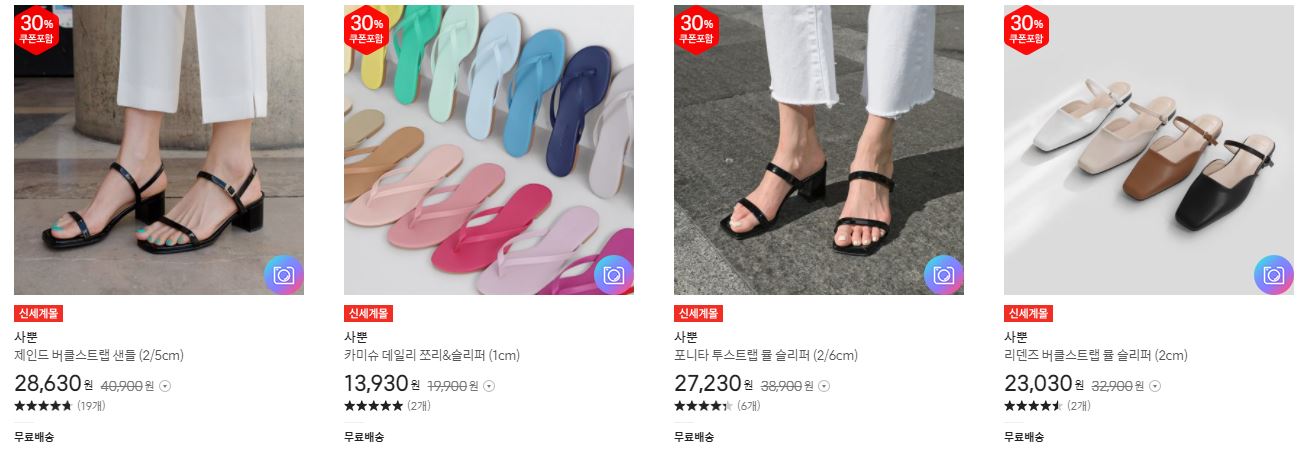
Task: Open the black heeled sandals product thumbnail
Action: (x=159, y=150)
